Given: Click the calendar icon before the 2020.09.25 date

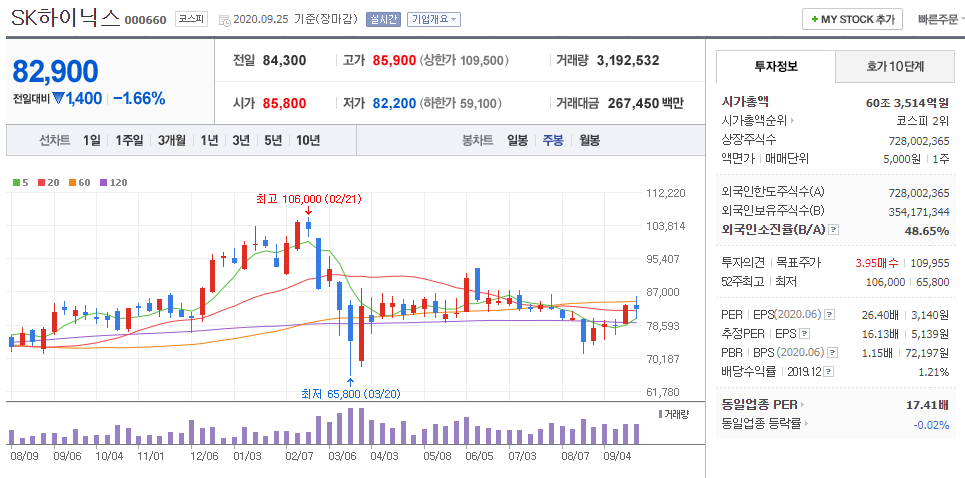Looking at the screenshot, I should pyautogui.click(x=223, y=20).
